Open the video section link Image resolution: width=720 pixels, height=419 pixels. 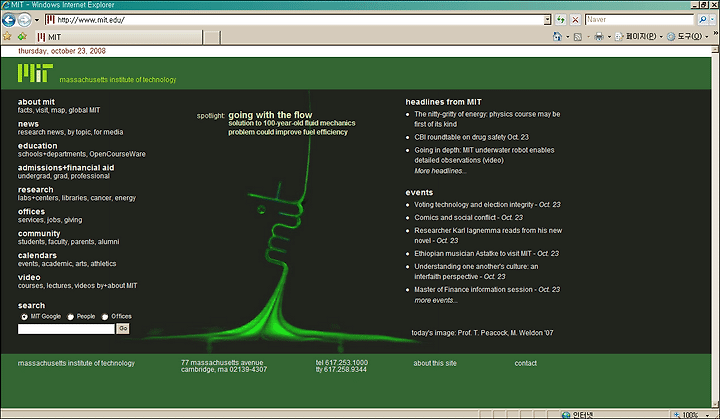coord(29,277)
